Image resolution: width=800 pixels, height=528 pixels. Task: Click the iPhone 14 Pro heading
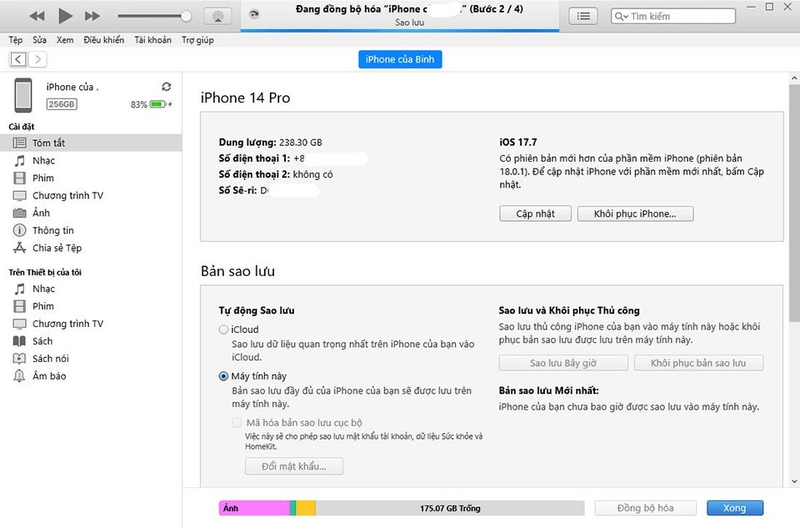pyautogui.click(x=245, y=98)
